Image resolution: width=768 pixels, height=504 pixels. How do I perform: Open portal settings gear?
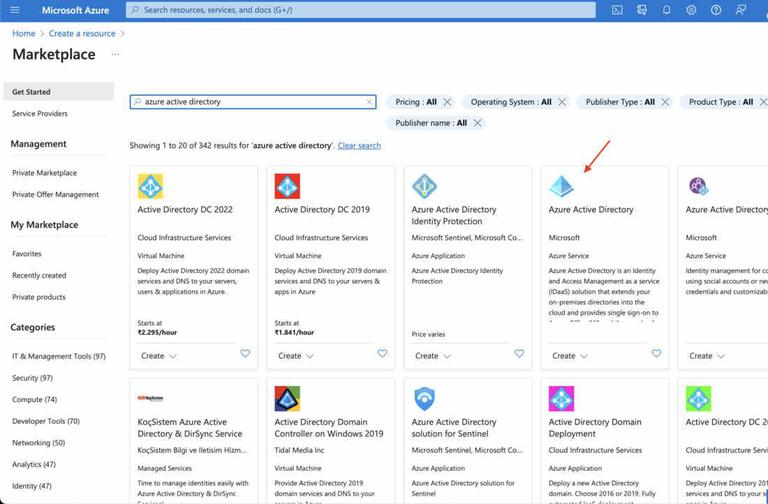tap(691, 10)
